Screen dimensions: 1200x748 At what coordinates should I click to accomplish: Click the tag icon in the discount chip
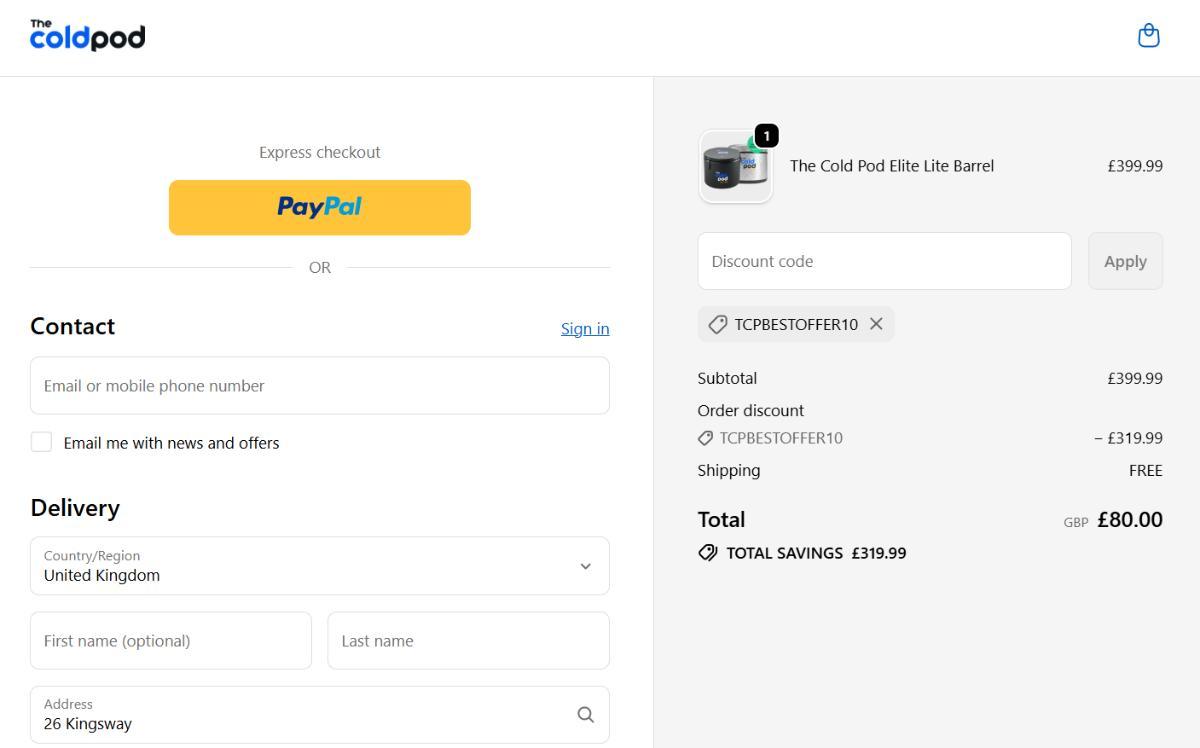pos(717,324)
